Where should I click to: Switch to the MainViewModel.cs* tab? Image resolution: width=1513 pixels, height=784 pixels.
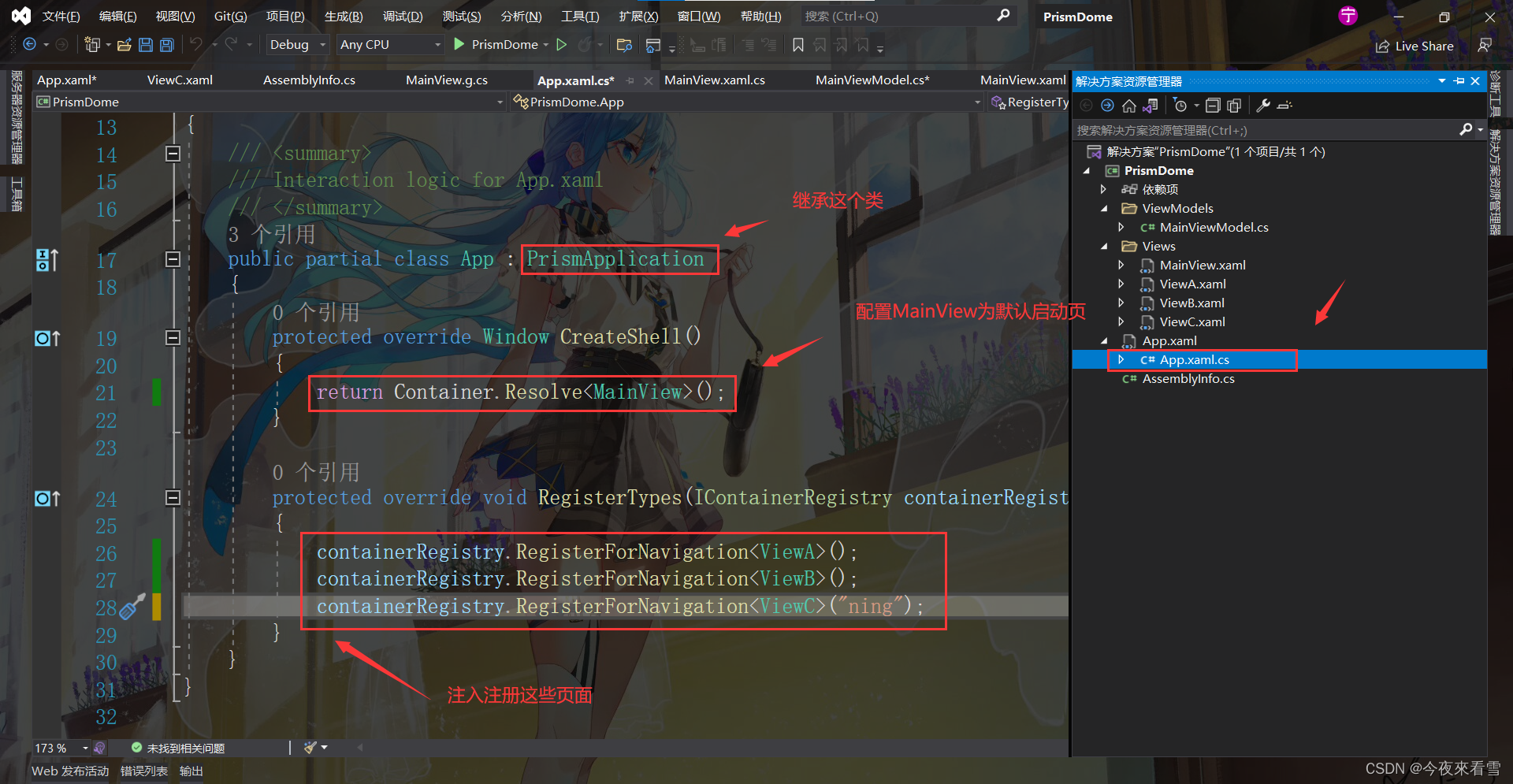pyautogui.click(x=872, y=80)
